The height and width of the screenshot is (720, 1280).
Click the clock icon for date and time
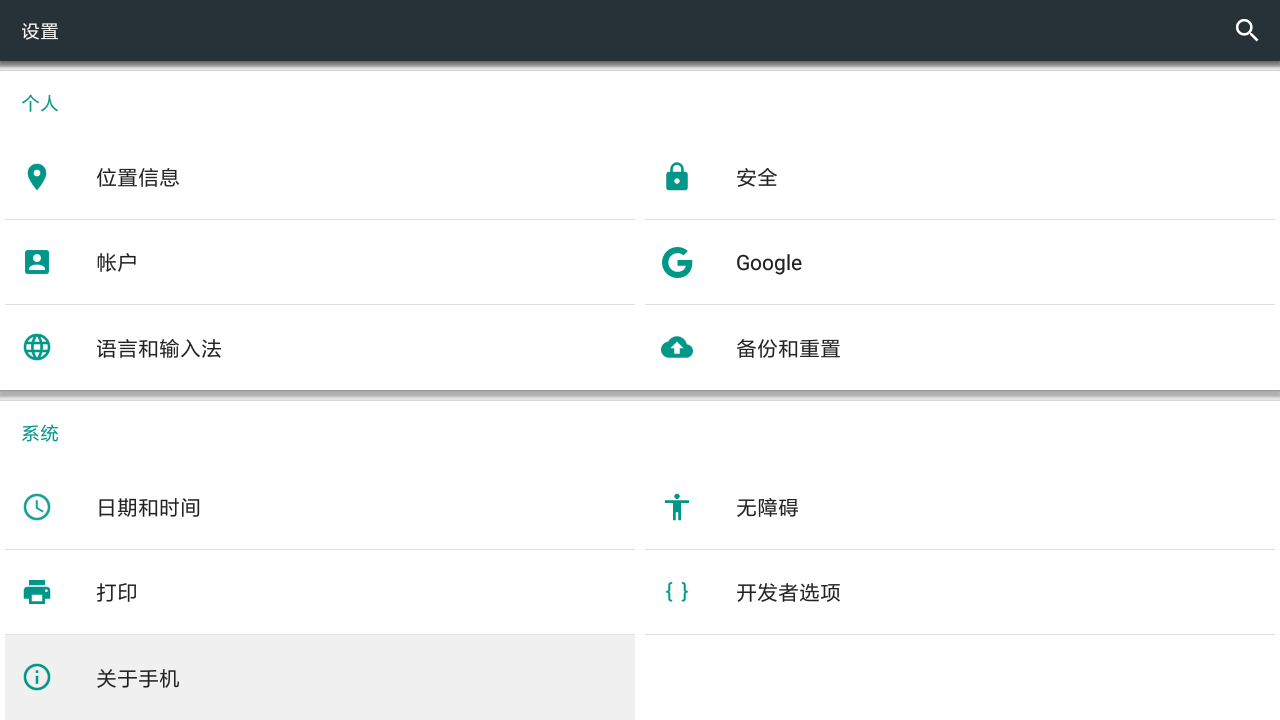[x=37, y=507]
